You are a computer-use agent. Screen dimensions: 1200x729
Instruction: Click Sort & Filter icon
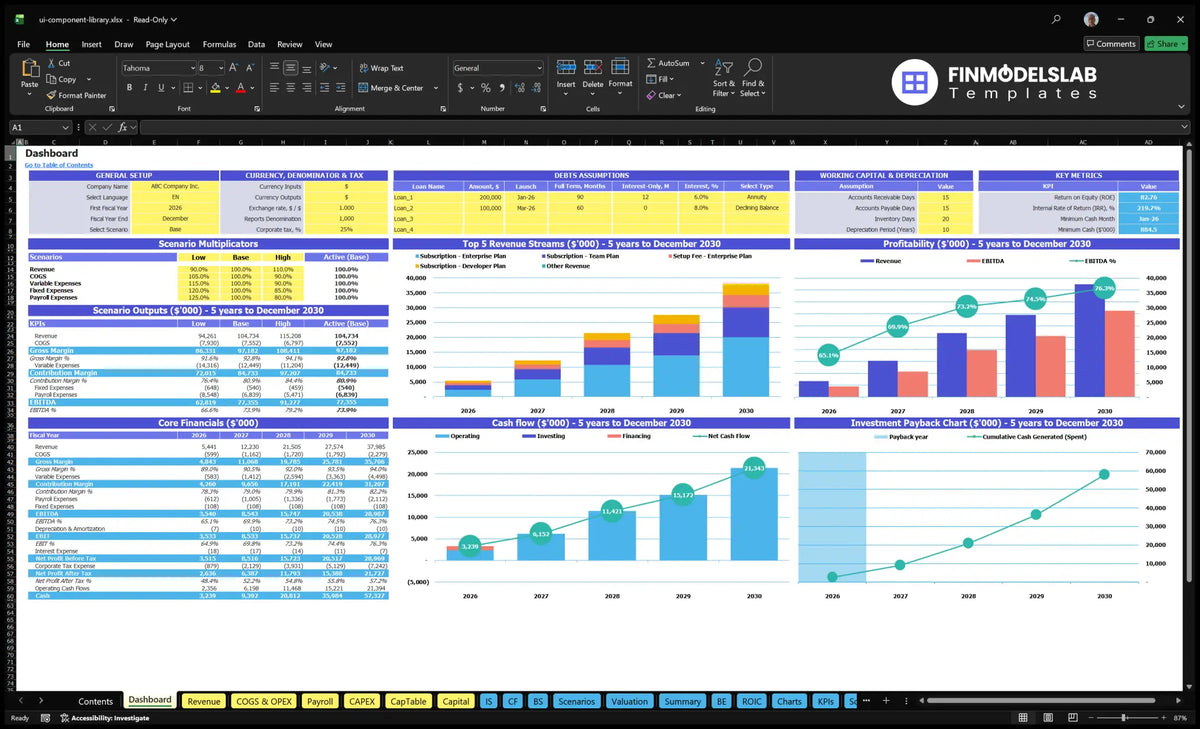724,67
